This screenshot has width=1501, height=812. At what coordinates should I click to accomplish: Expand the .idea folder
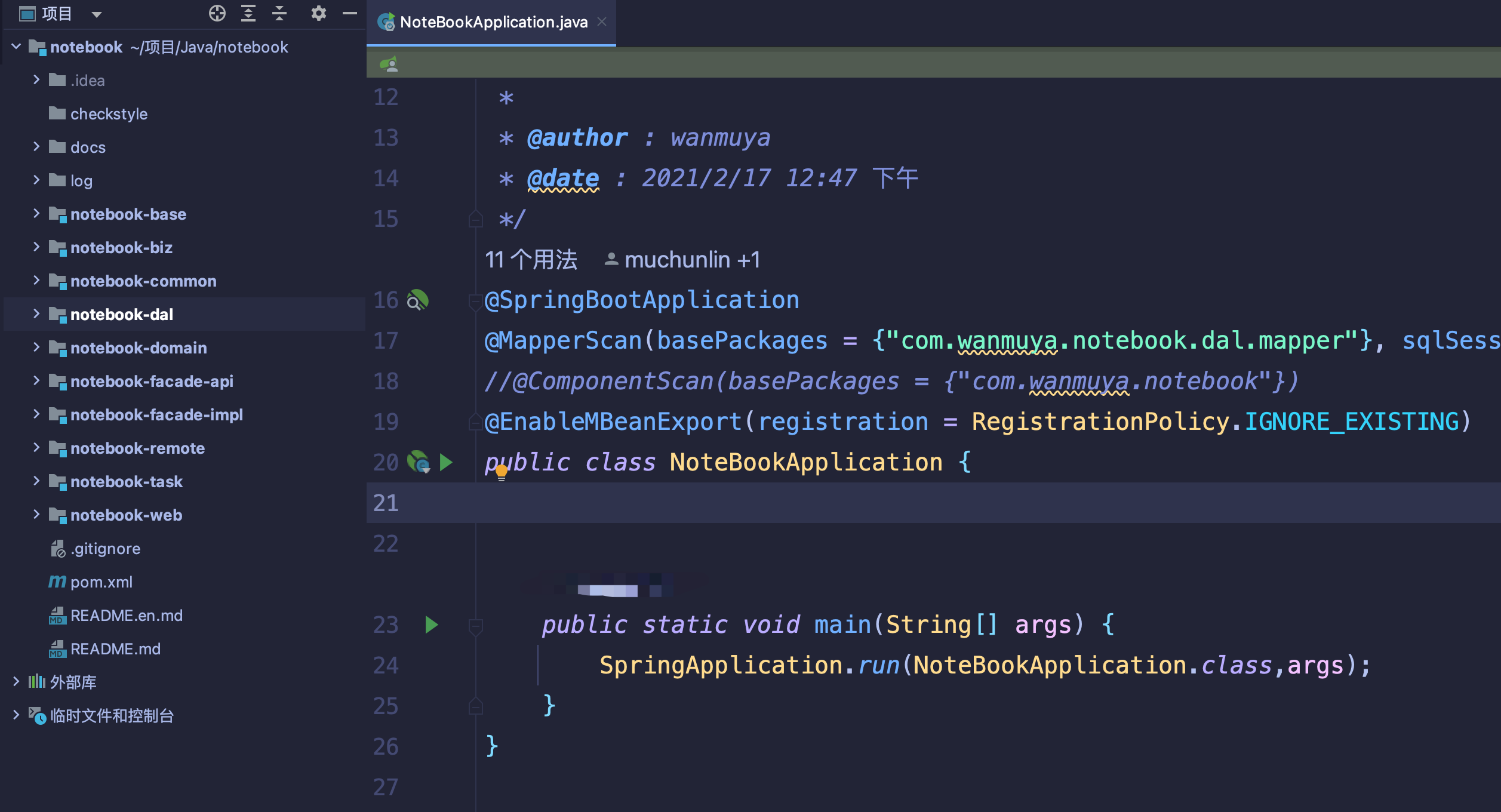click(36, 79)
